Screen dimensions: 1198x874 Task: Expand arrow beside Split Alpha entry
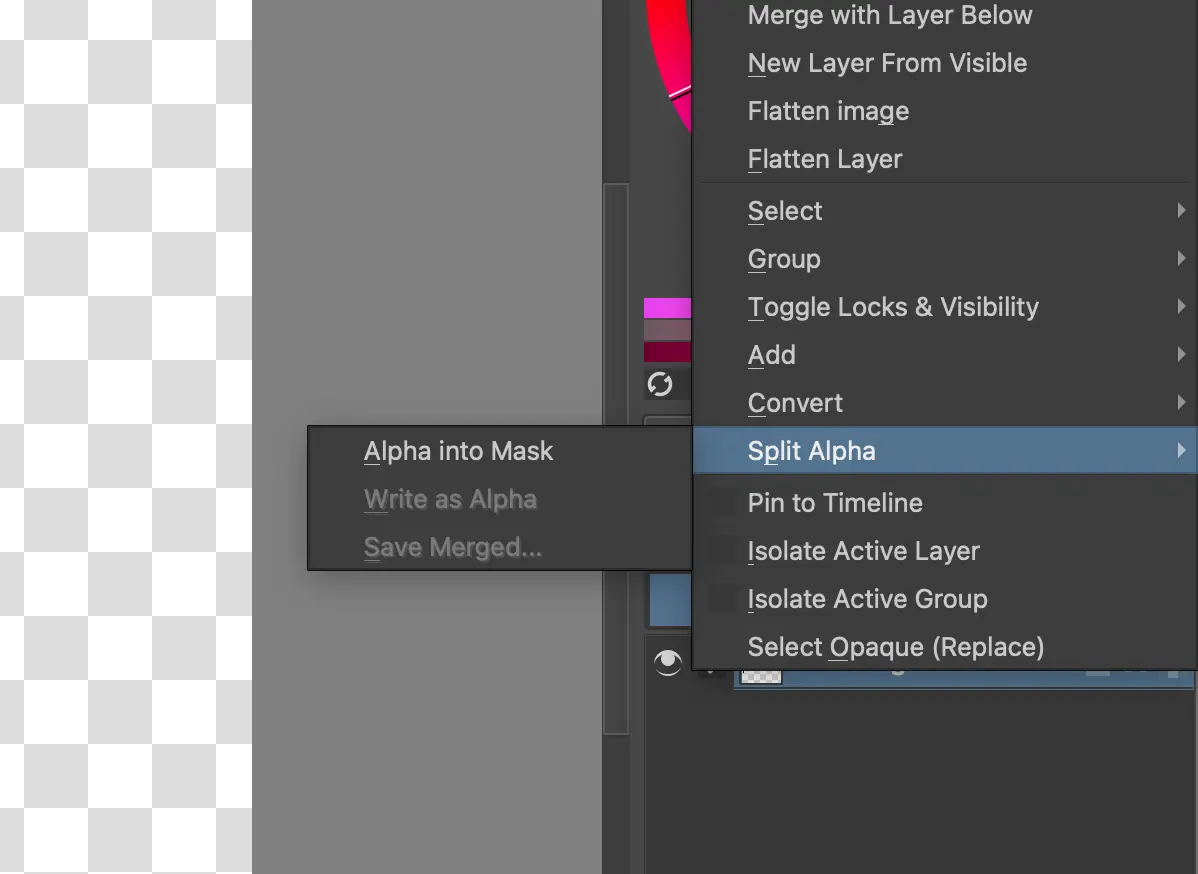pos(1181,451)
